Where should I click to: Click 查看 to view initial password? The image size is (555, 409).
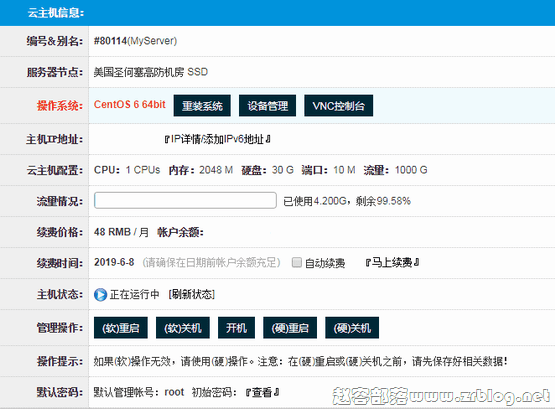coord(262,392)
